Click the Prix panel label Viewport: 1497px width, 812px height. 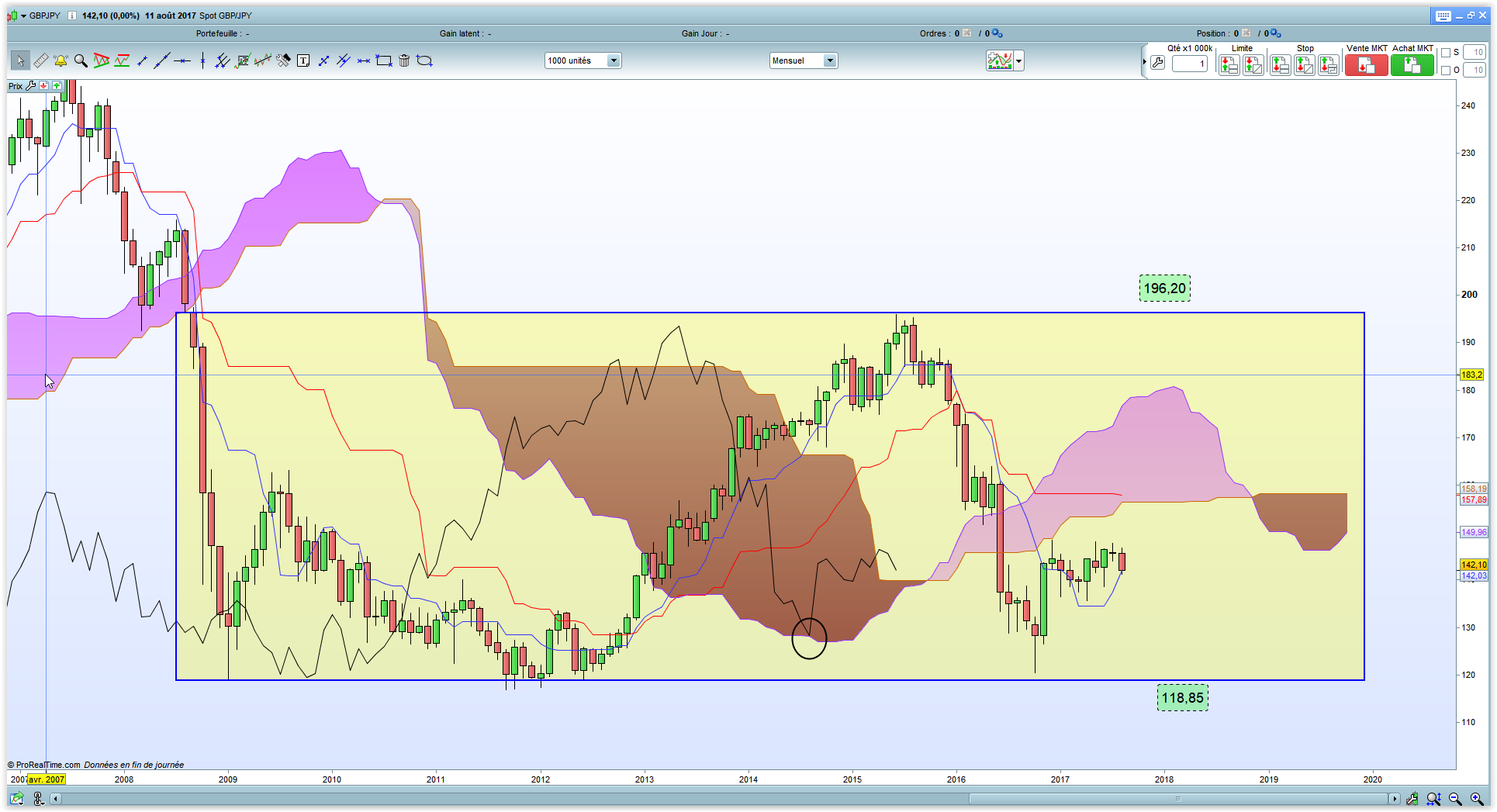coord(16,86)
